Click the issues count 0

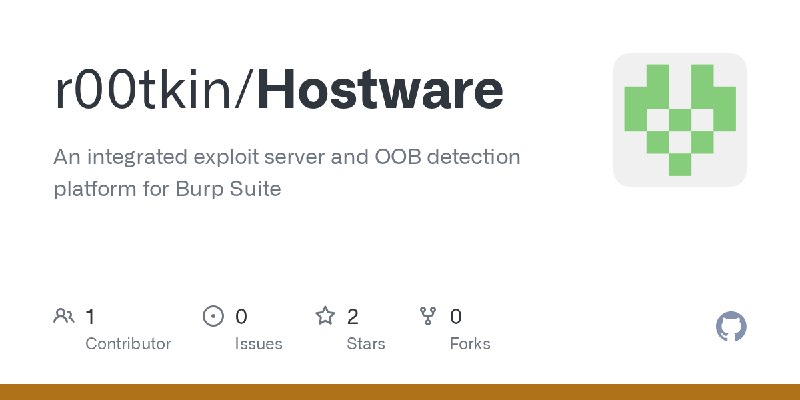click(241, 317)
